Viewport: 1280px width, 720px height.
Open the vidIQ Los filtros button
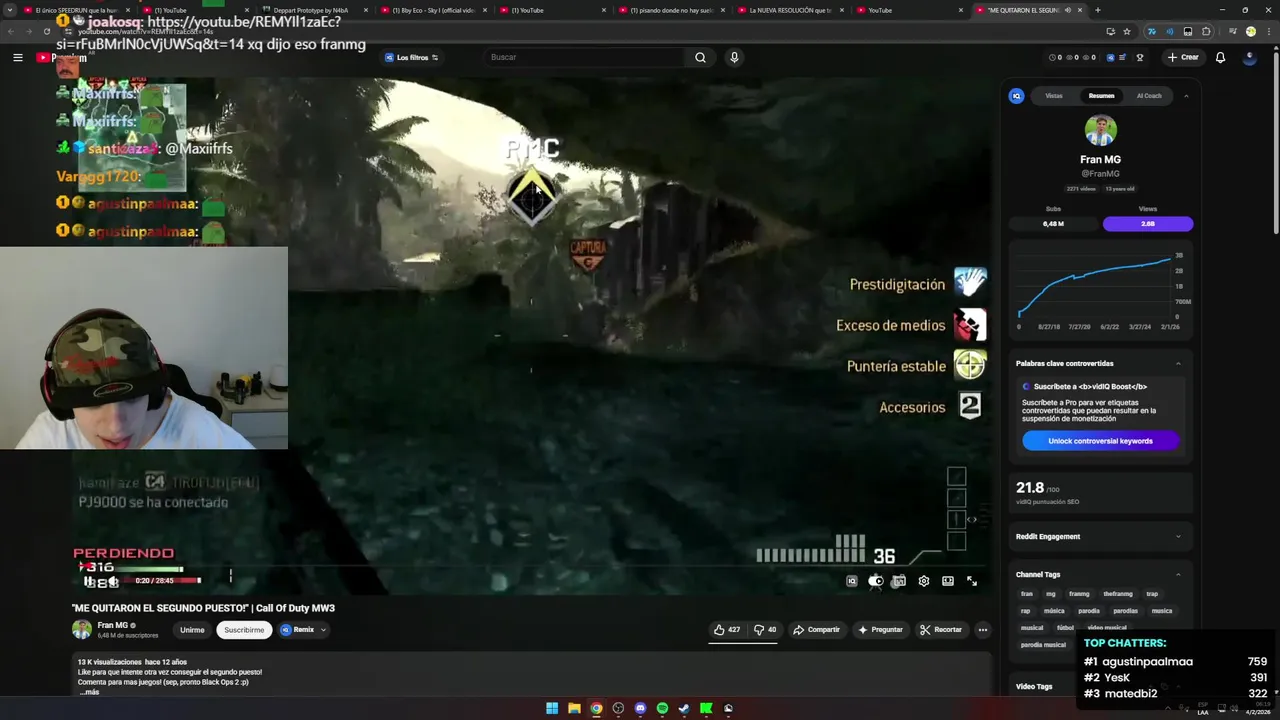pyautogui.click(x=411, y=57)
